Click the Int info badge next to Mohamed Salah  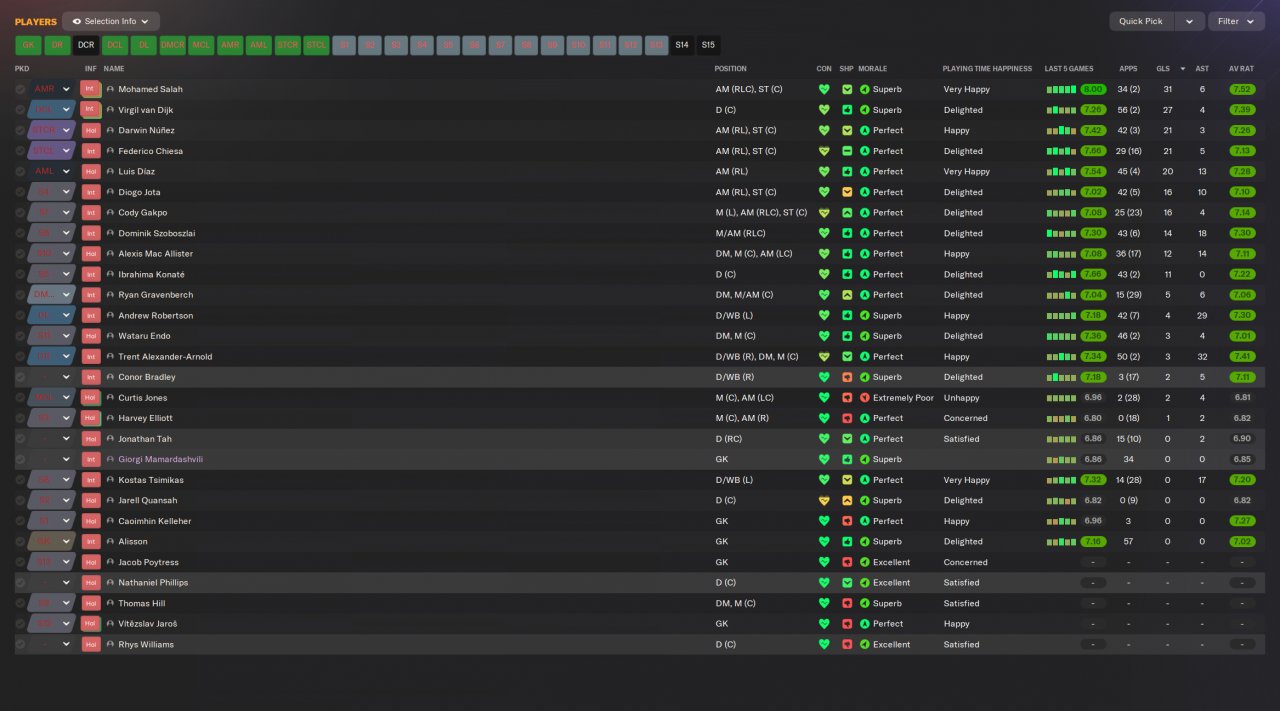[91, 89]
